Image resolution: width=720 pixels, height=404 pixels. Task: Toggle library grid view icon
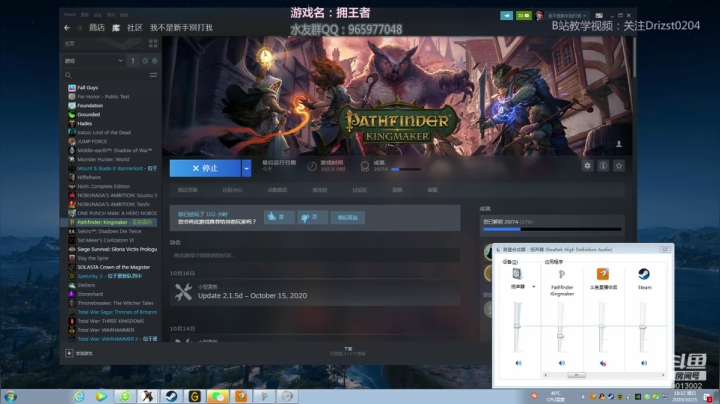click(153, 44)
